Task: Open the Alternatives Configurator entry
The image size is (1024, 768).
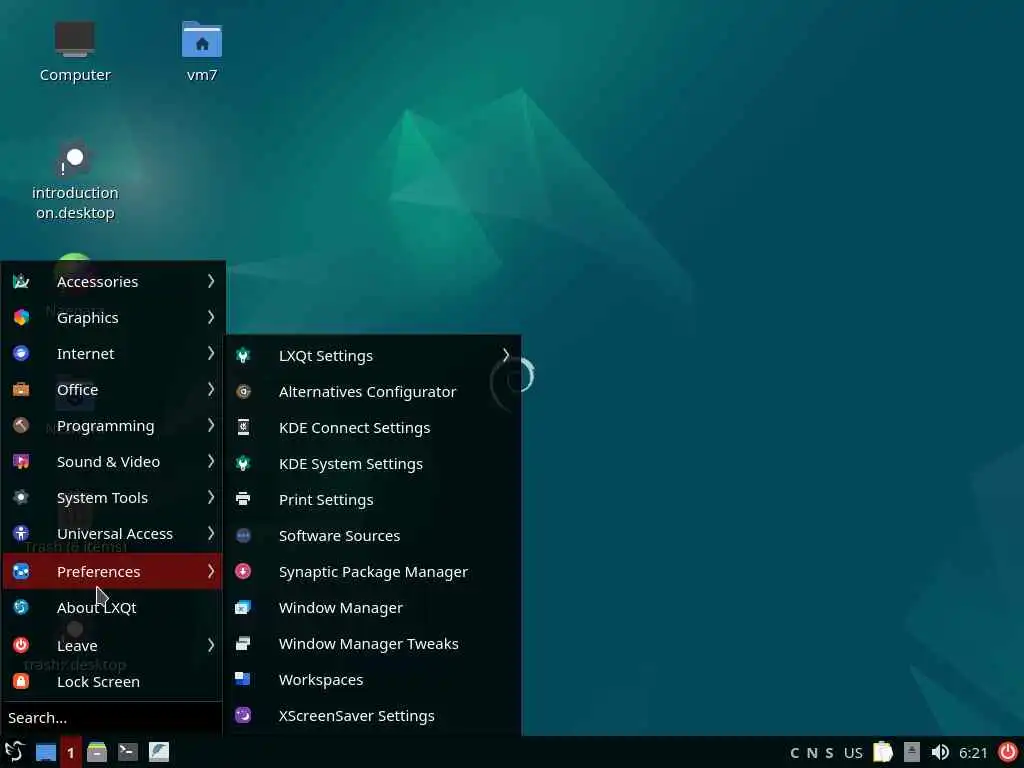Action: pos(373,392)
